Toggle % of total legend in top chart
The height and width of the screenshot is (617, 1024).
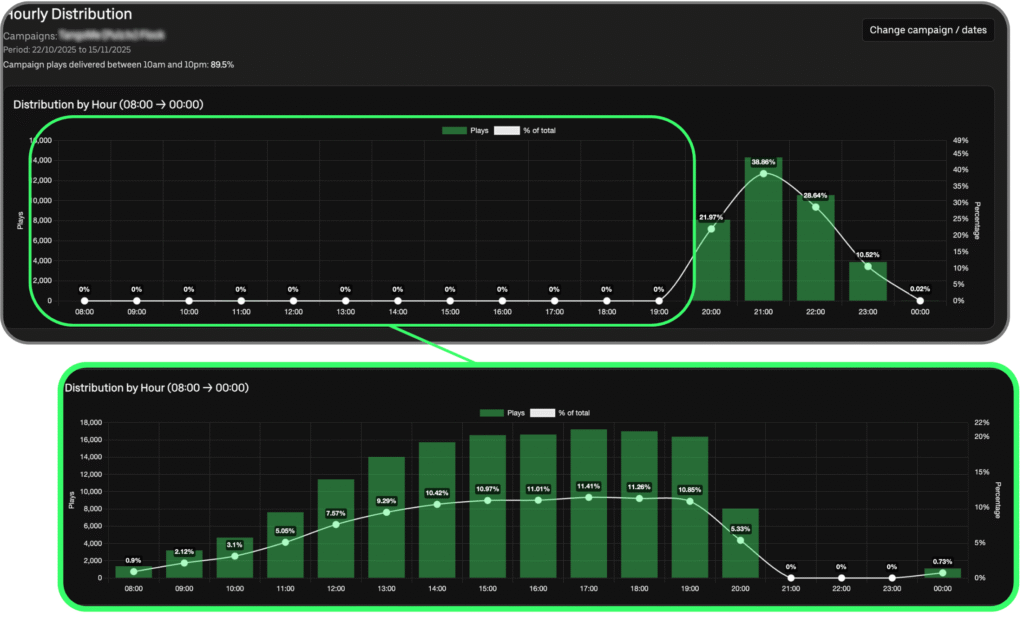525,131
